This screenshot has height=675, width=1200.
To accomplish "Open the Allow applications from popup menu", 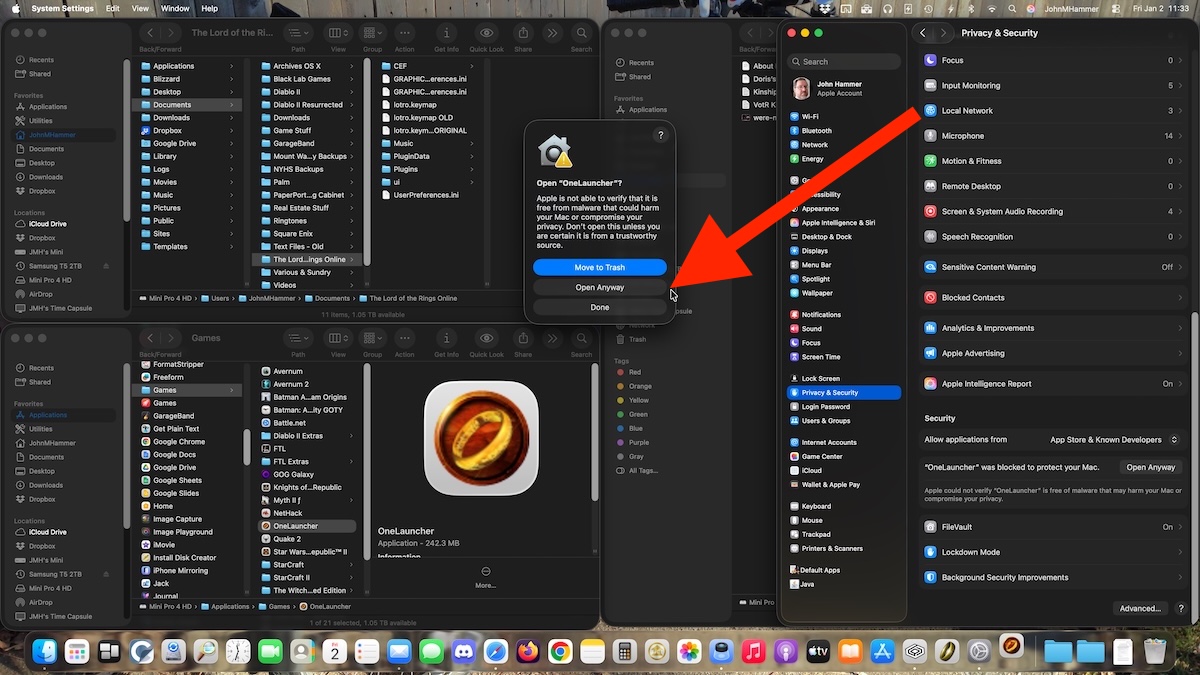I will click(1115, 439).
